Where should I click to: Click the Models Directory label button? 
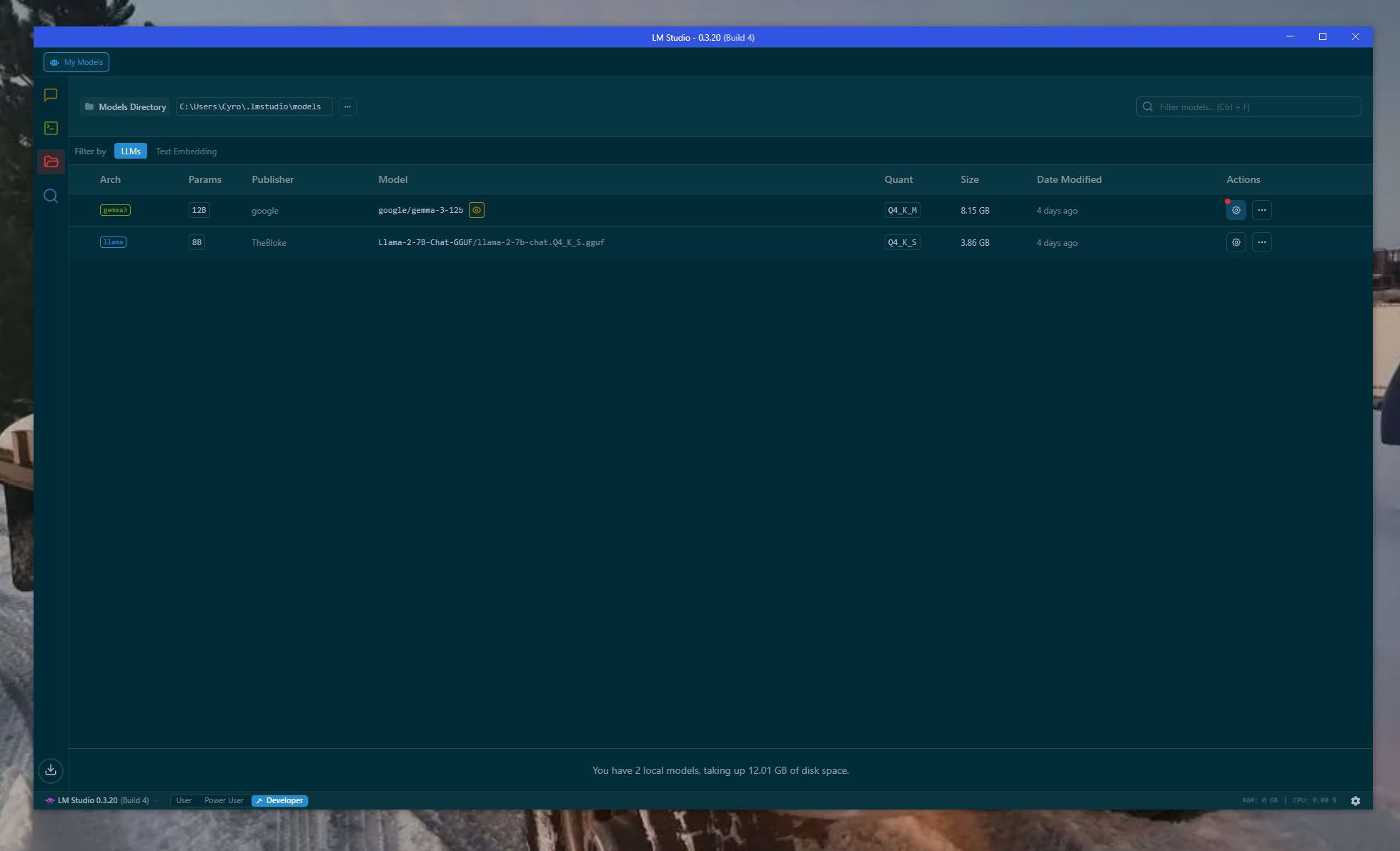click(x=125, y=106)
